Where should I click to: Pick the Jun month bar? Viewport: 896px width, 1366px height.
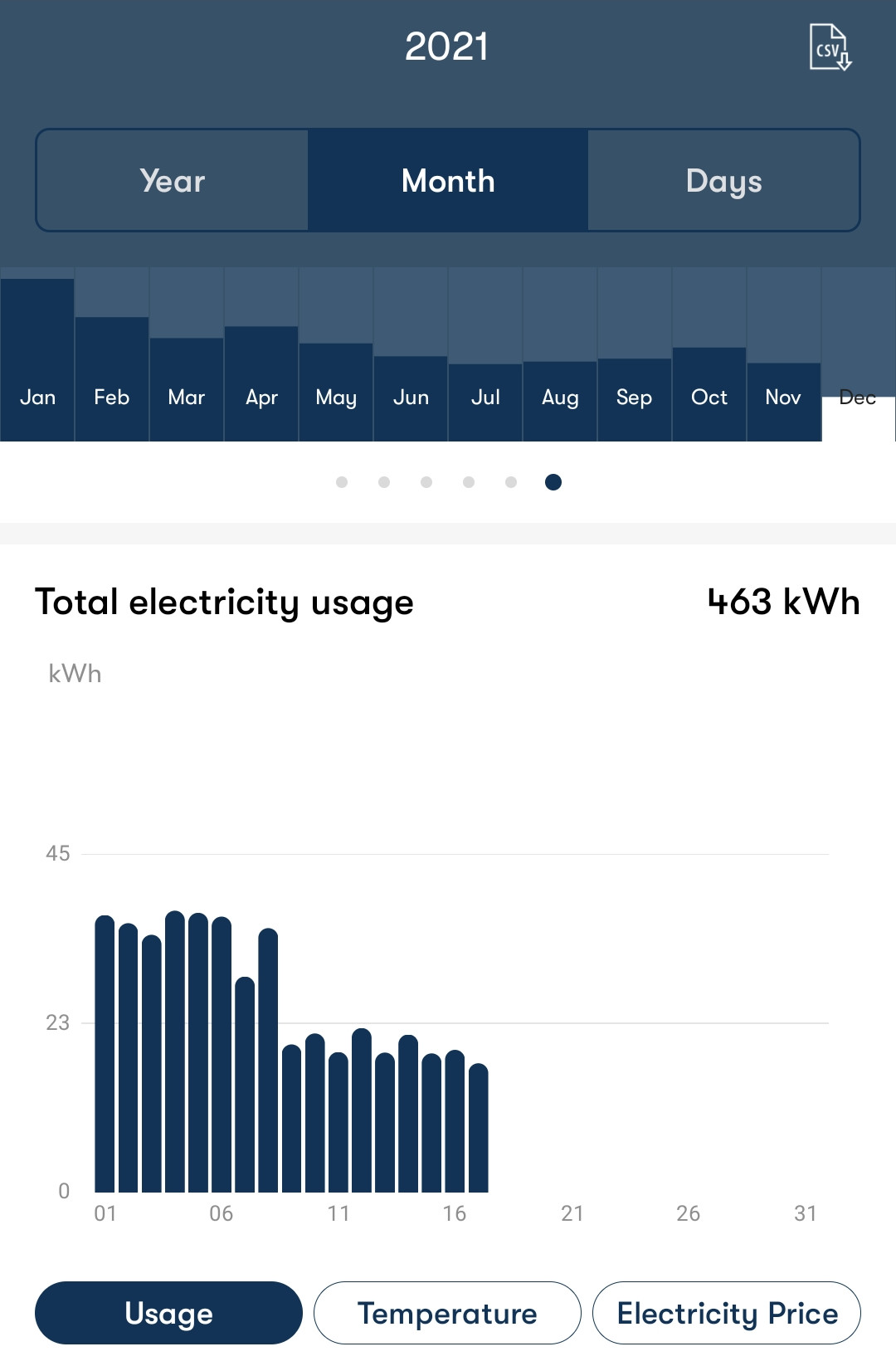tap(411, 398)
